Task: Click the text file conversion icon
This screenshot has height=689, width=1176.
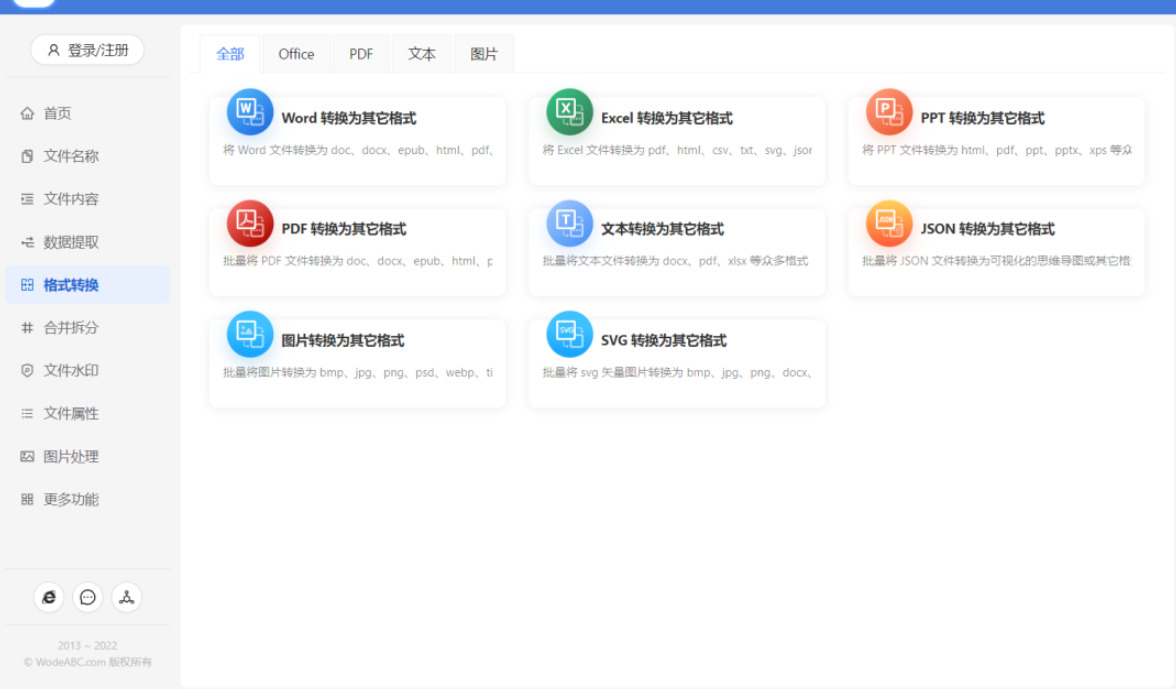Action: (x=569, y=223)
